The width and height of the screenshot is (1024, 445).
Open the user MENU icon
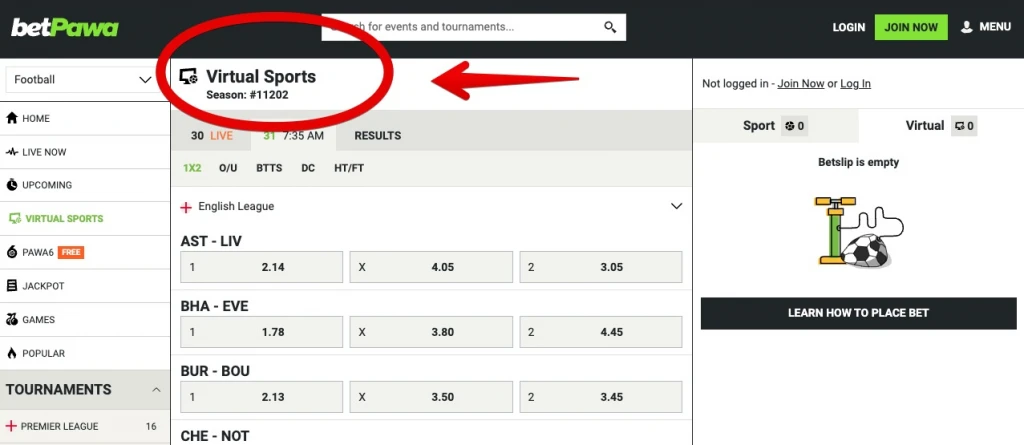[x=966, y=27]
